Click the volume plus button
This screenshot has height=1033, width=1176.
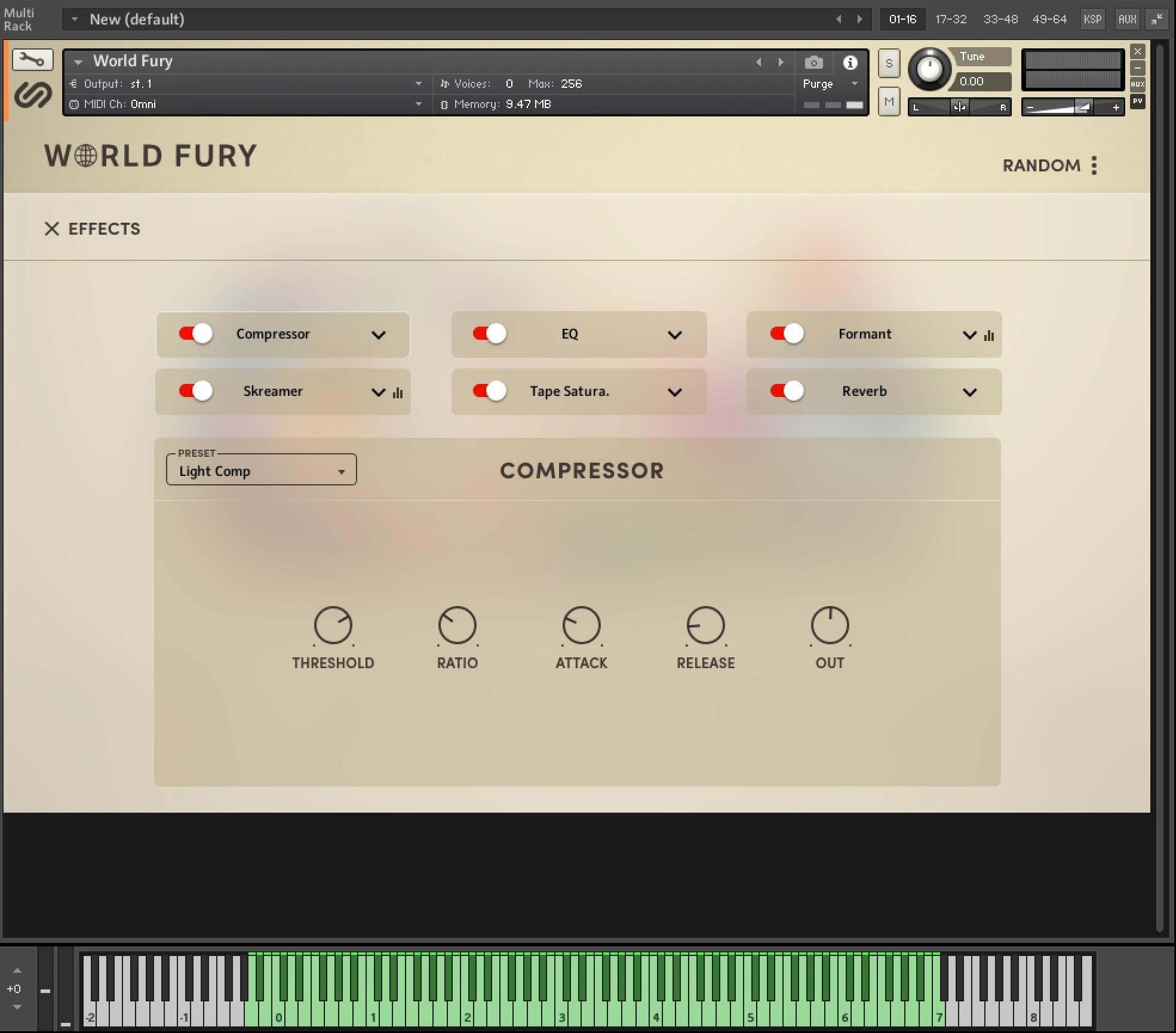pyautogui.click(x=1116, y=107)
